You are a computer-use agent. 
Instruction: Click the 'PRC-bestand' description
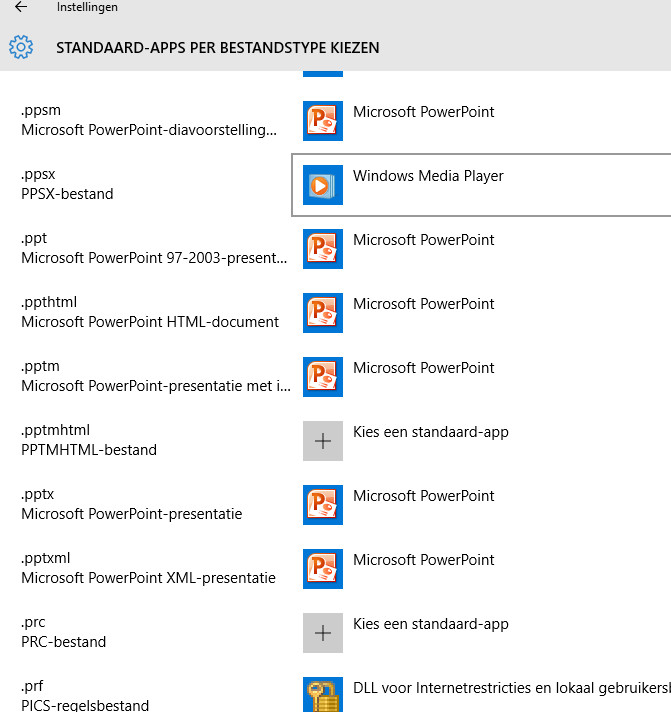click(x=64, y=642)
